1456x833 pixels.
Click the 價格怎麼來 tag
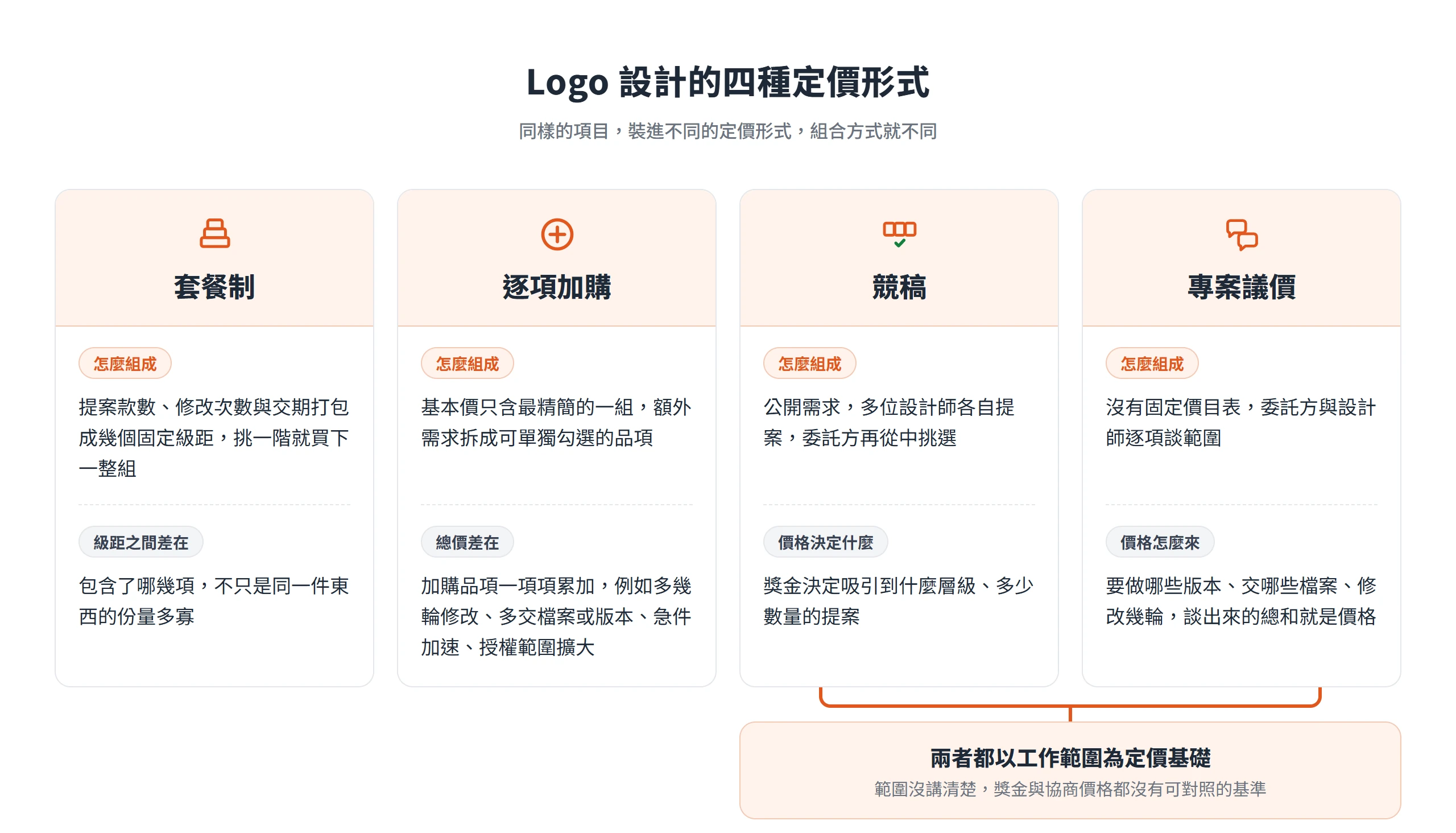(x=1160, y=542)
